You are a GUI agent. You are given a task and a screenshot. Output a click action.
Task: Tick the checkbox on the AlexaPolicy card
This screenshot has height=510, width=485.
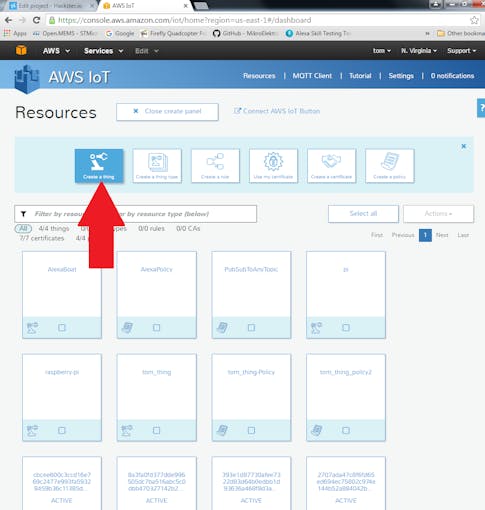click(x=156, y=328)
